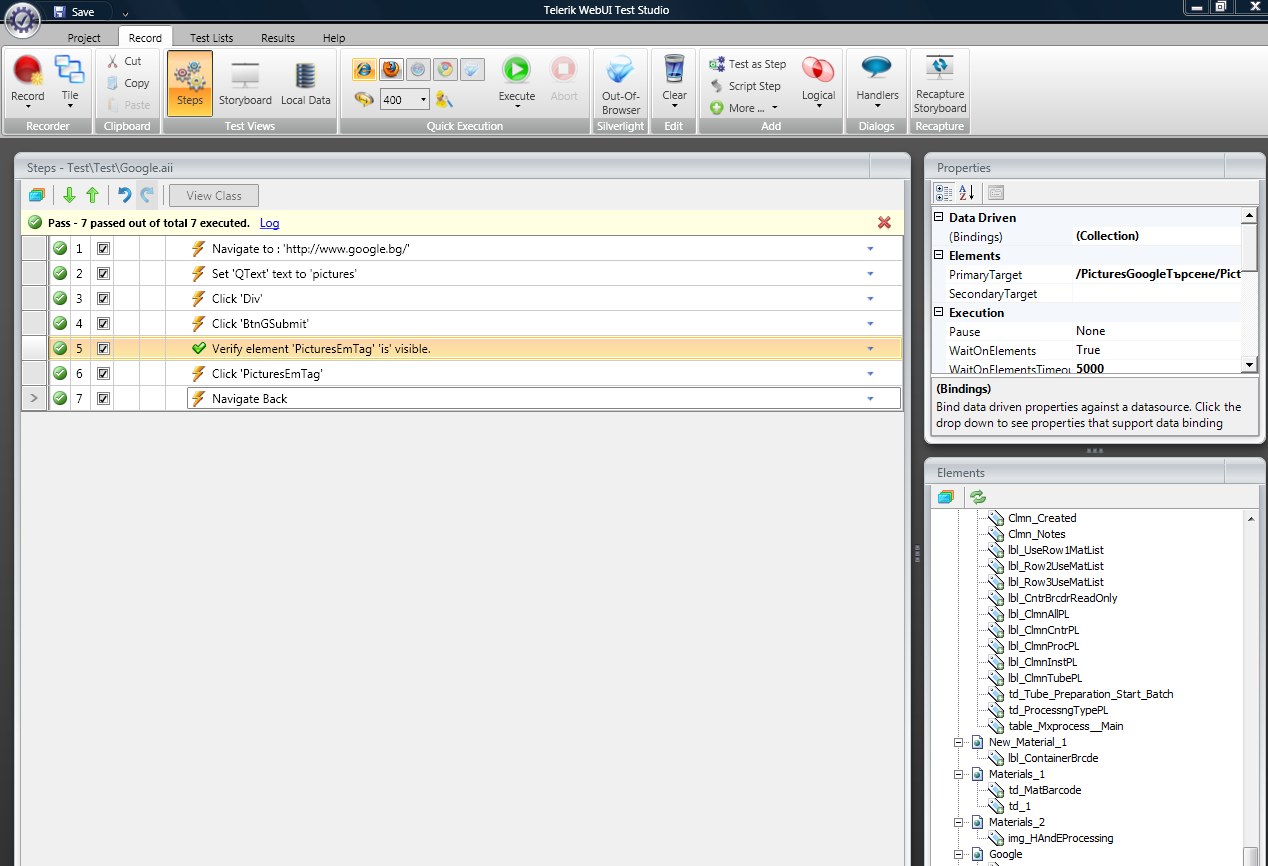The image size is (1268, 866).
Task: Open the Storyboard view
Action: pyautogui.click(x=245, y=82)
